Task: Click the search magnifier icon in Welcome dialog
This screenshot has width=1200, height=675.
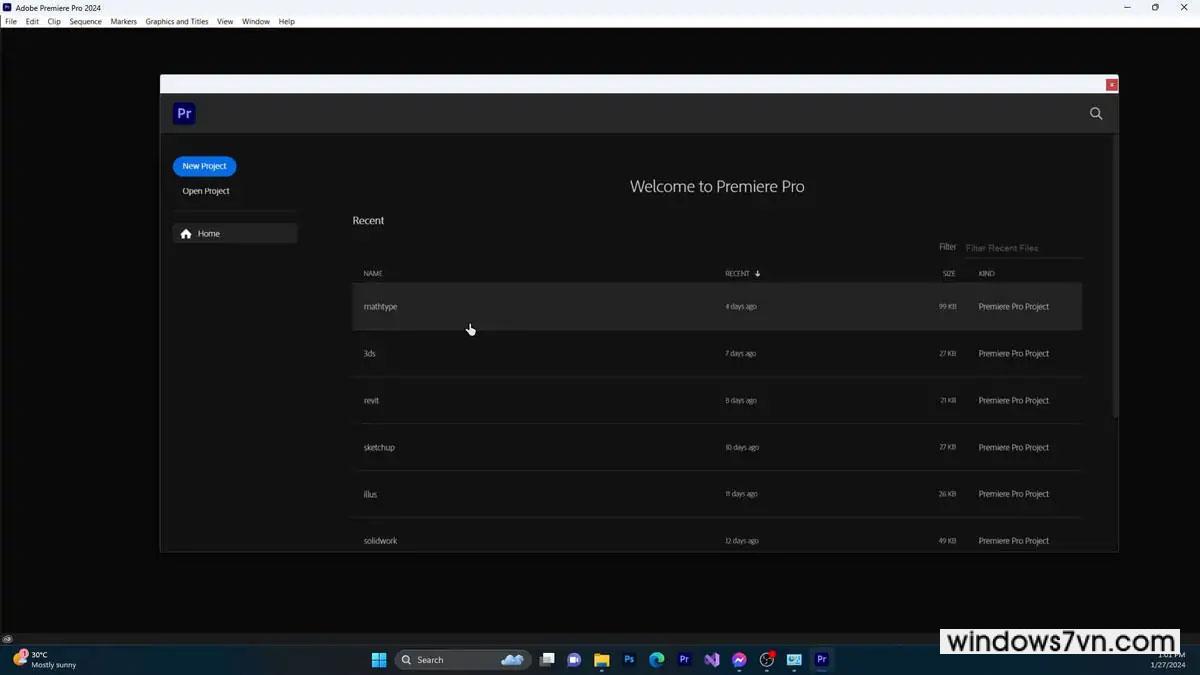Action: [x=1096, y=114]
